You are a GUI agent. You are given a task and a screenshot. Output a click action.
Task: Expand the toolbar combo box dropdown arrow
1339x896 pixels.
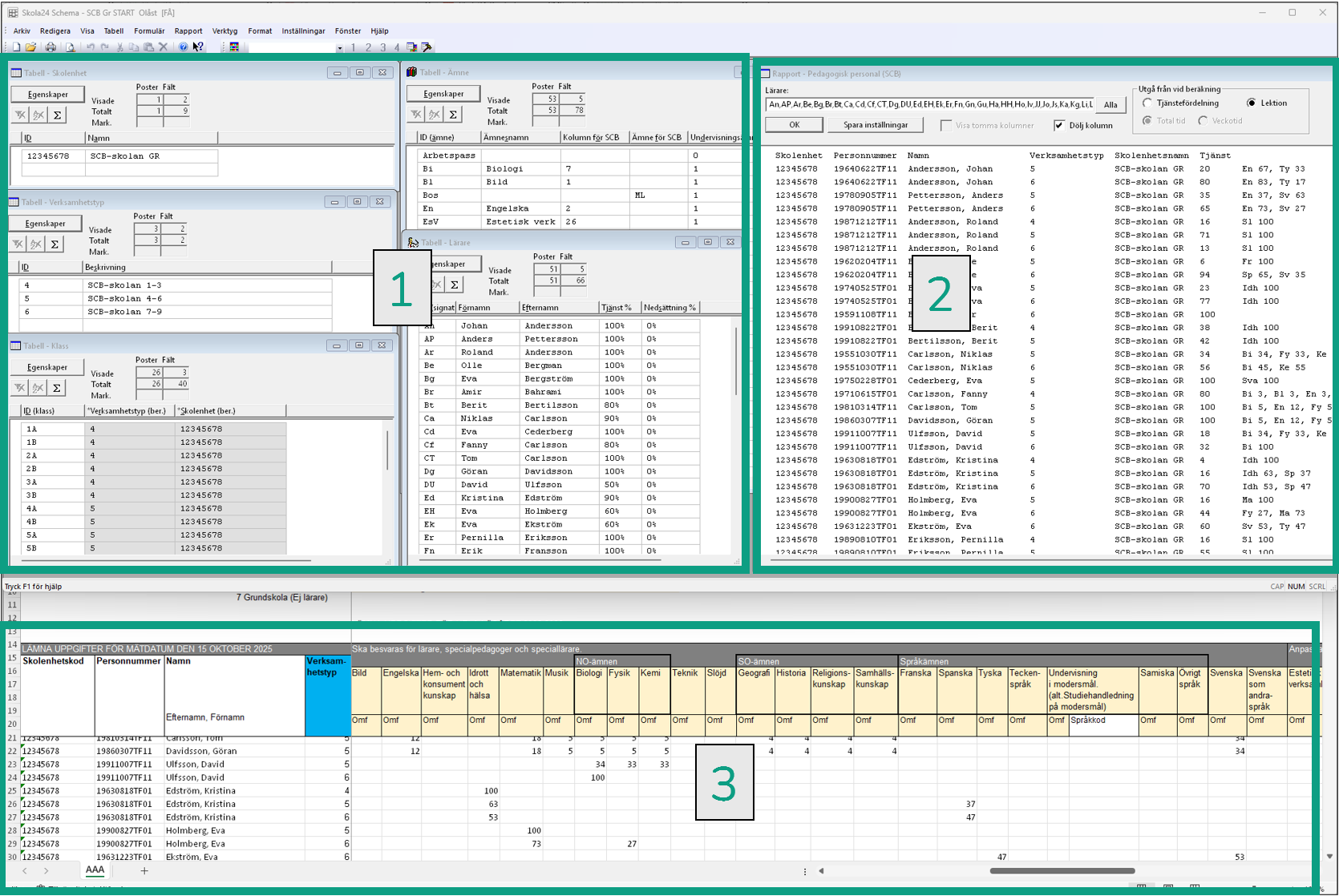(340, 48)
